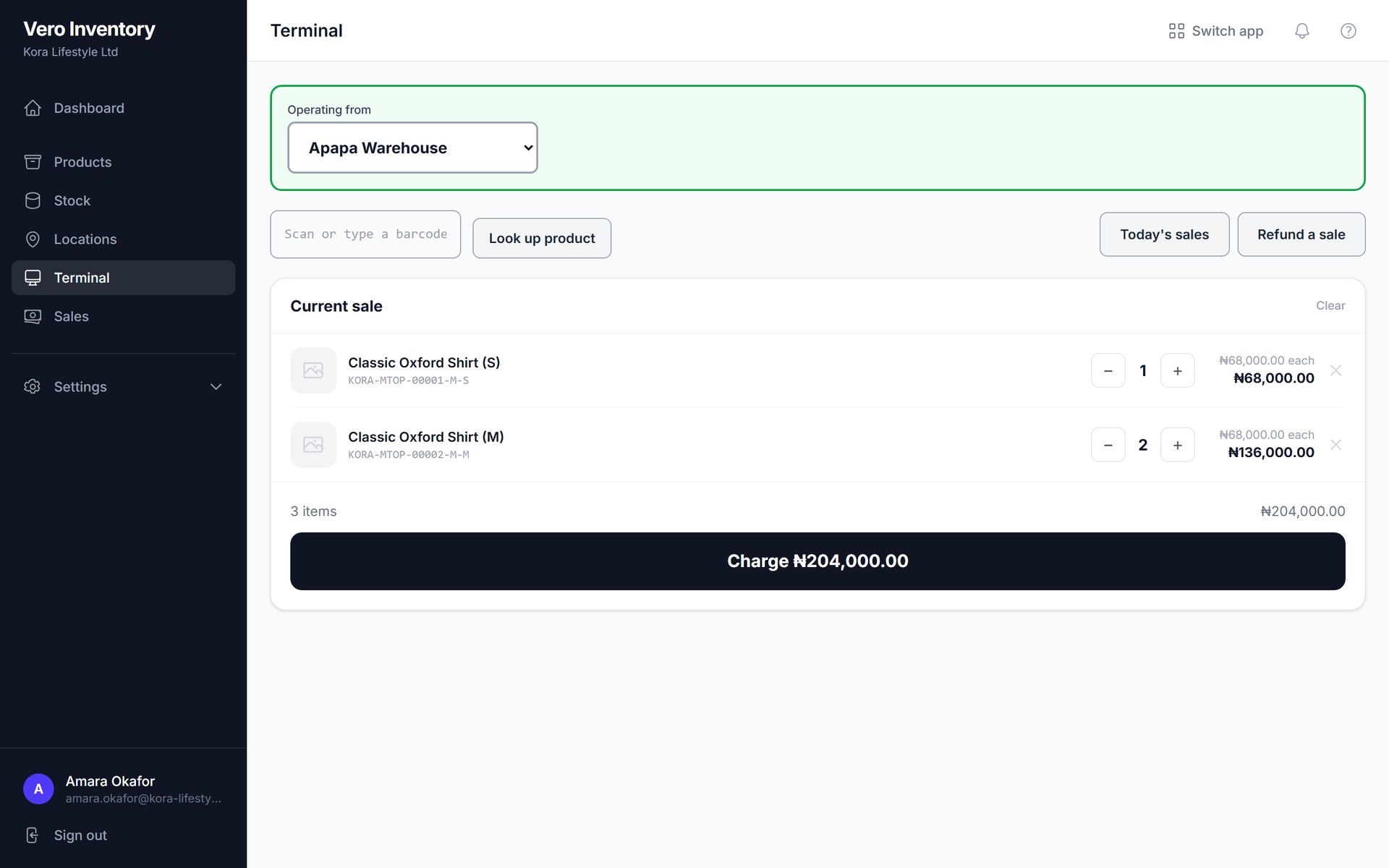Click Refund a sale button

[1301, 234]
